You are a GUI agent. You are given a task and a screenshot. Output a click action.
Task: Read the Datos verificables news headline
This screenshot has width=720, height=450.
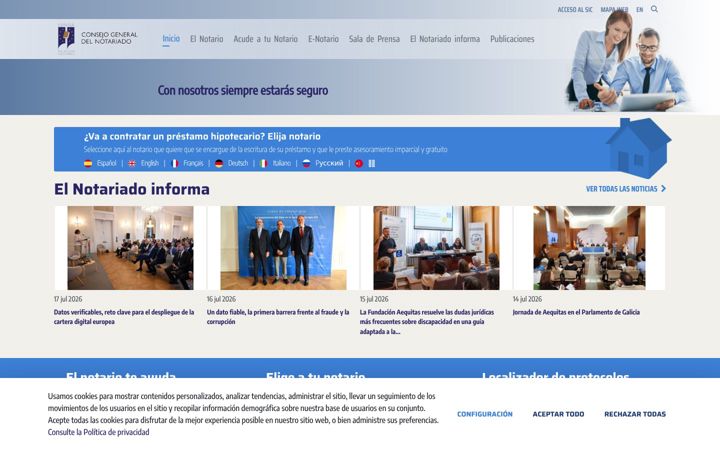coord(124,317)
